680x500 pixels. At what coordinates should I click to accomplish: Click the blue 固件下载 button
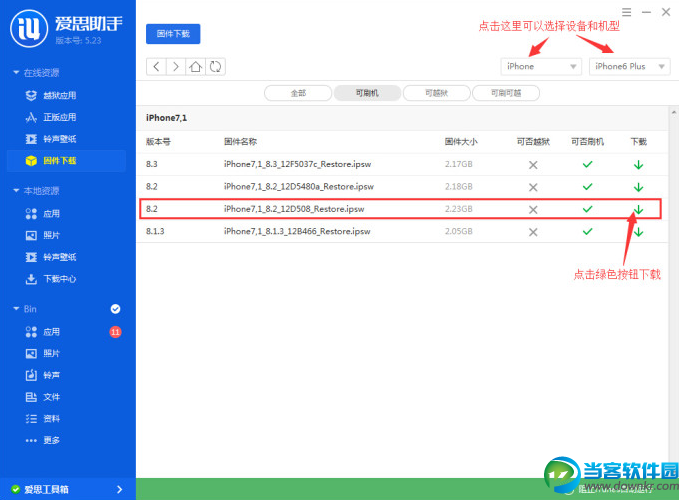pyautogui.click(x=173, y=33)
